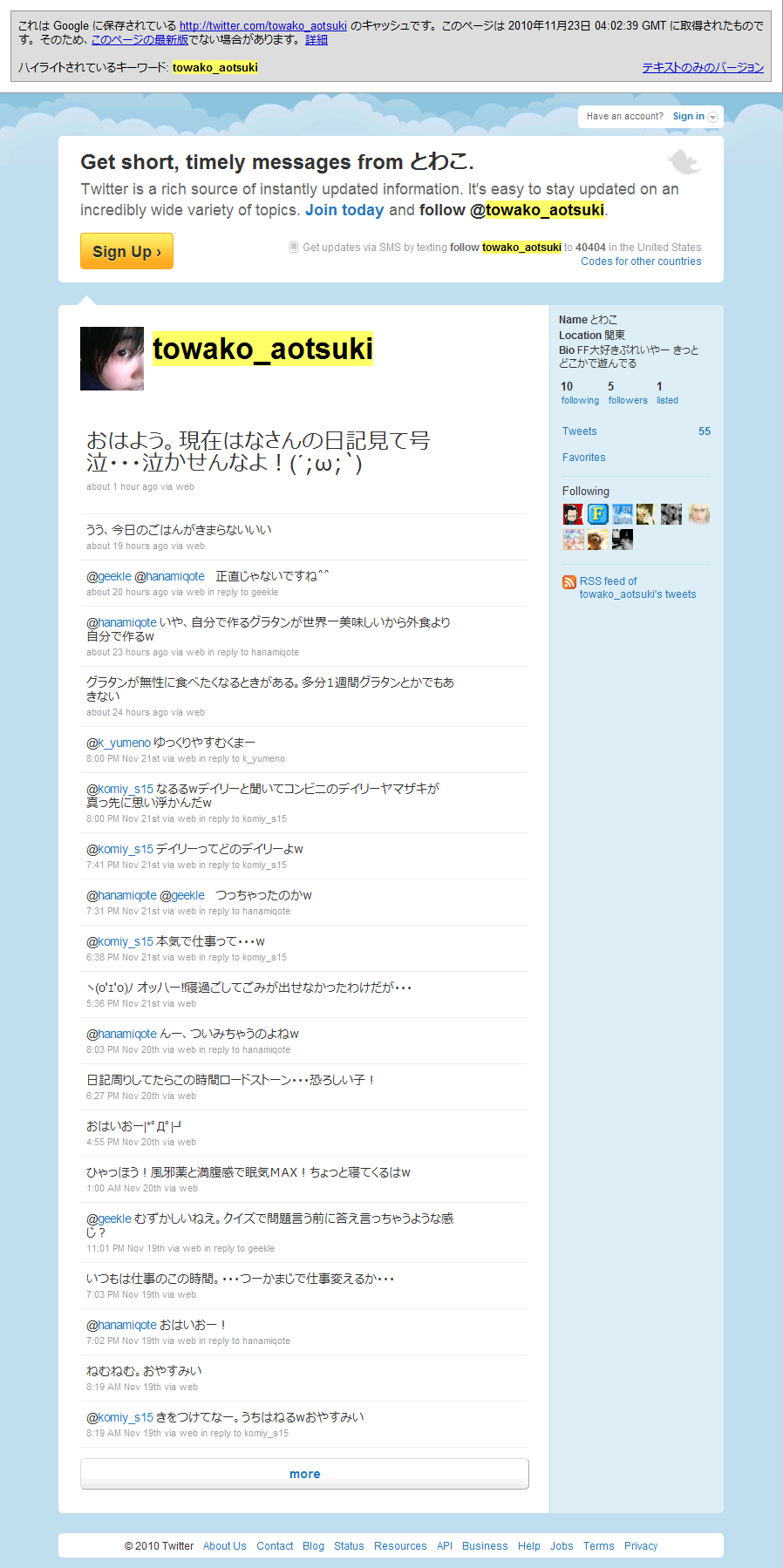
Task: Expand the Sign in dropdown arrow
Action: (x=713, y=117)
